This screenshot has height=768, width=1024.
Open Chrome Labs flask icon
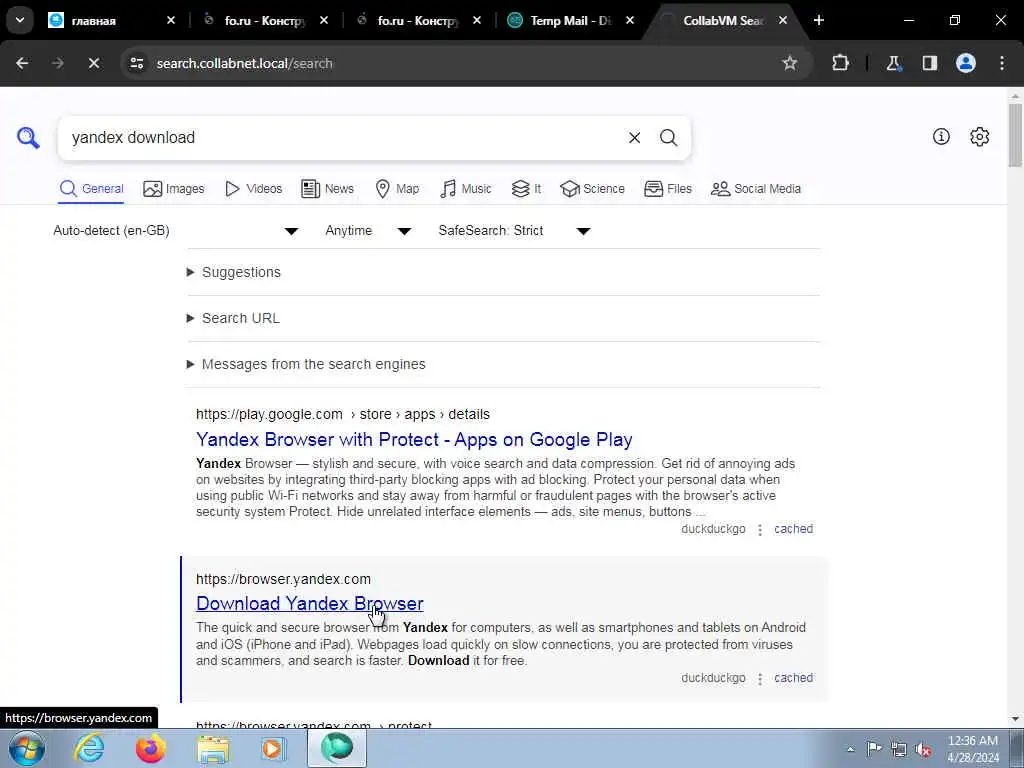click(x=893, y=63)
